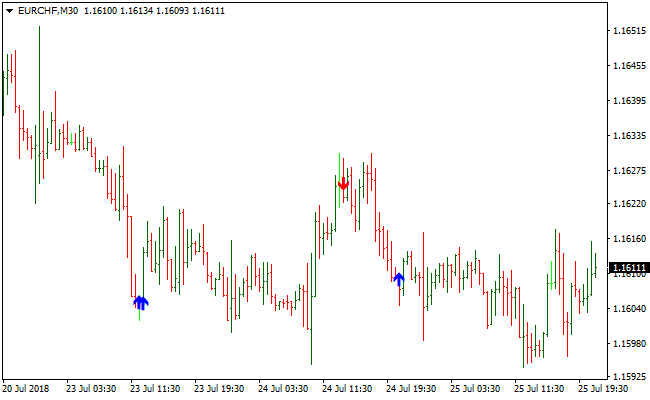Click the 1.15925 bottom price label
This screenshot has height=400, width=650.
pos(628,377)
